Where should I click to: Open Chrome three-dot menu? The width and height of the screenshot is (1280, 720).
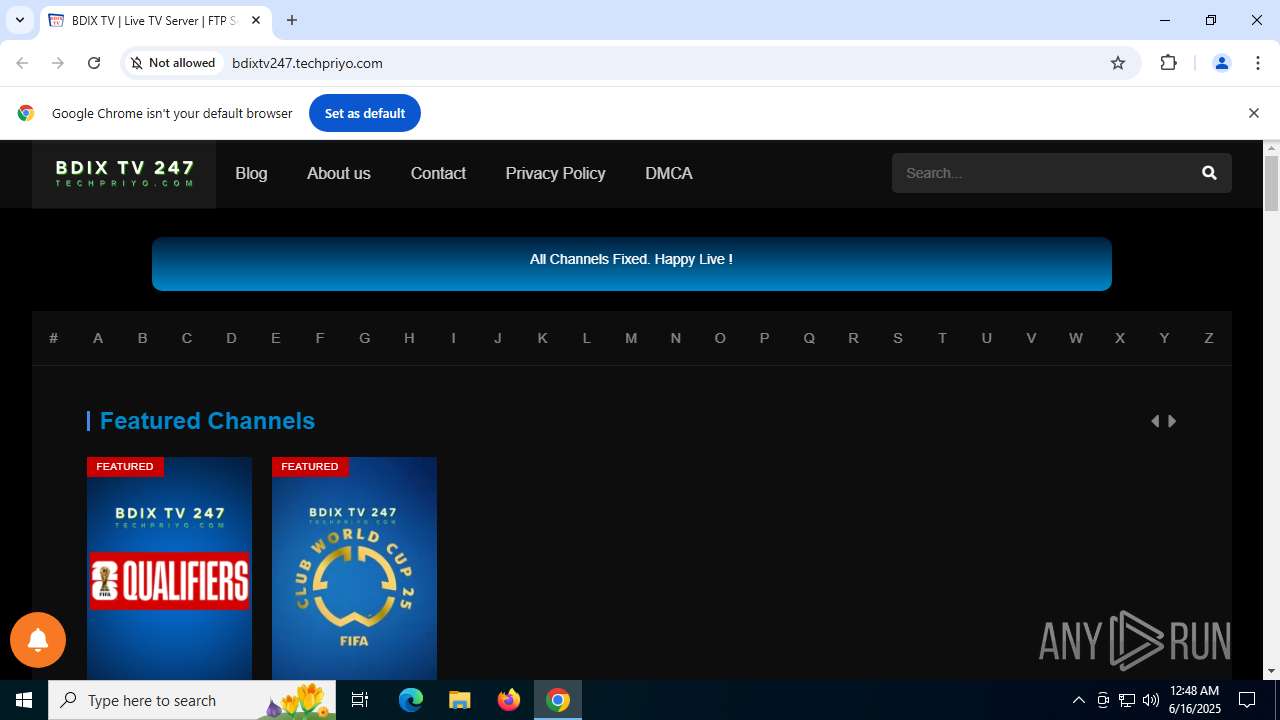point(1258,63)
